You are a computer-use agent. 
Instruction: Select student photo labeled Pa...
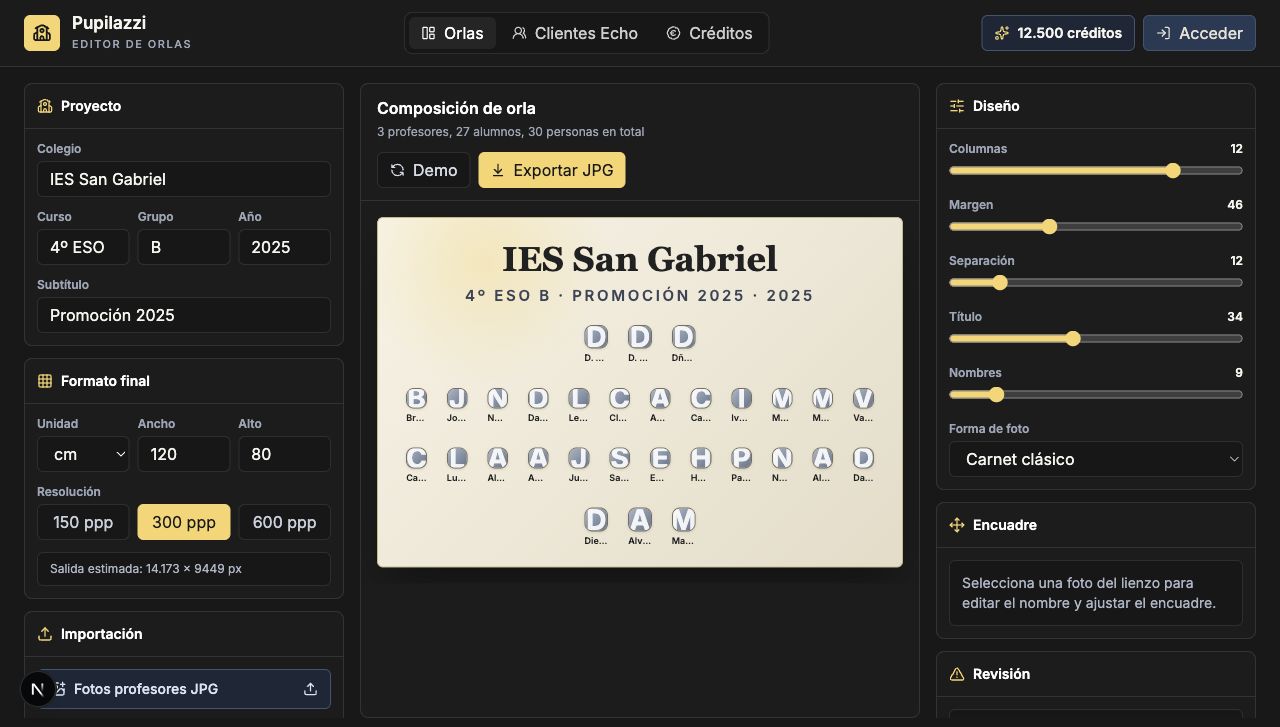point(741,458)
